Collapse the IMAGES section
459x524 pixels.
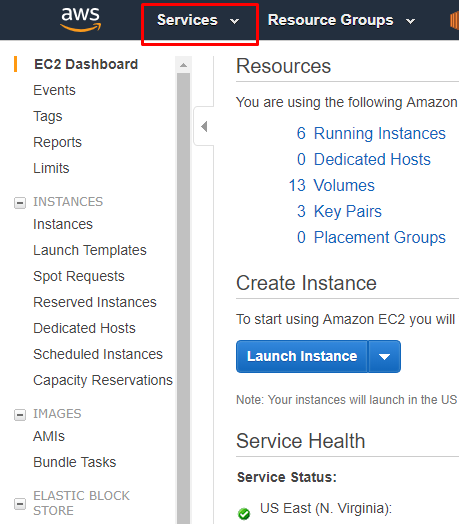point(20,415)
